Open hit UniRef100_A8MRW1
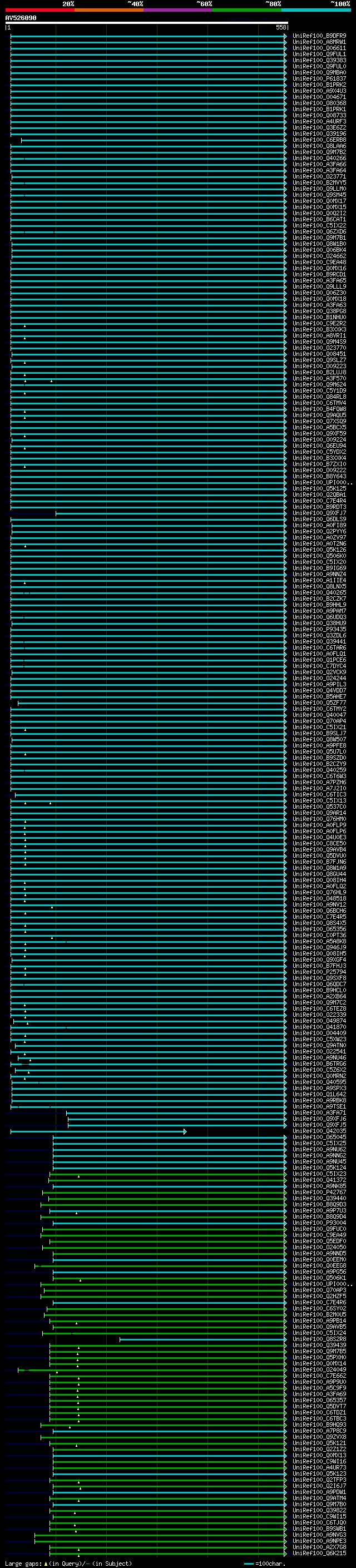356x1568 pixels. (319, 42)
